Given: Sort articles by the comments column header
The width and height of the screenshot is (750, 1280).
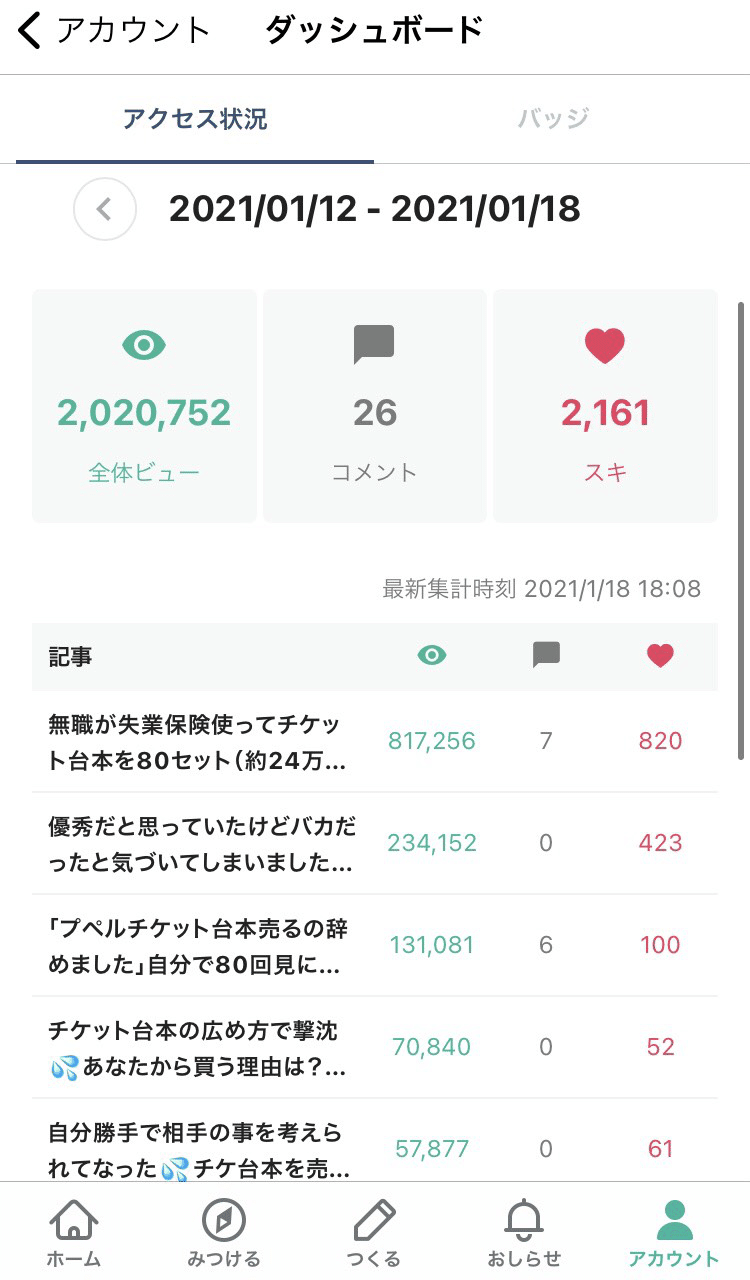Looking at the screenshot, I should tap(546, 655).
